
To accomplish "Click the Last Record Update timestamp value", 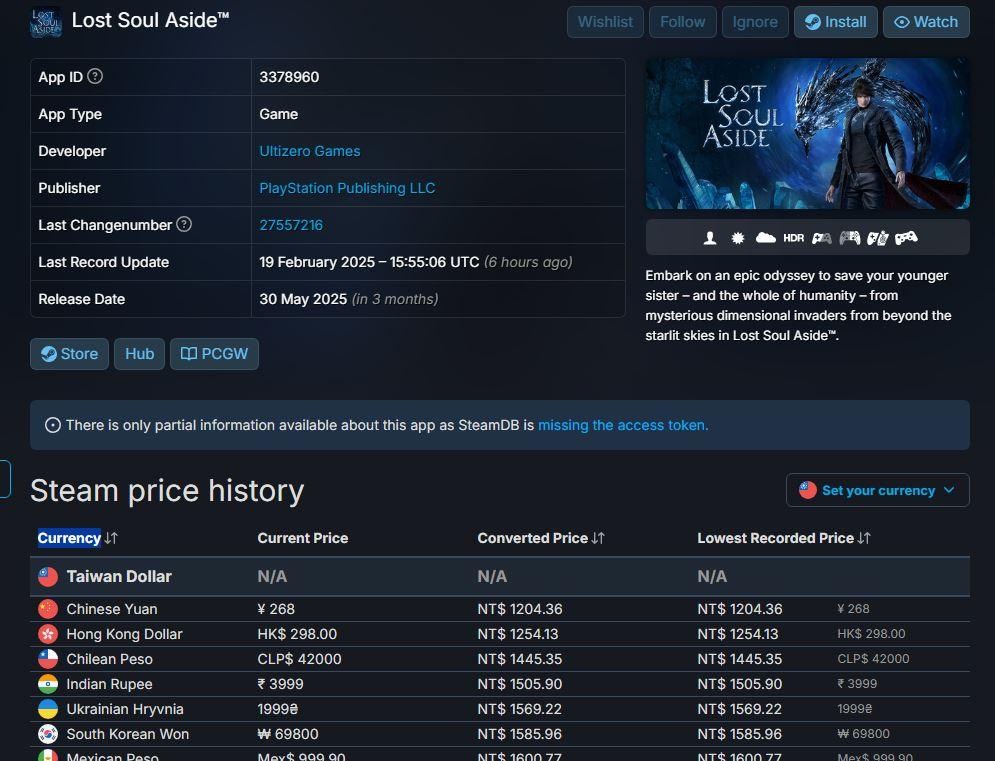I will tap(369, 262).
